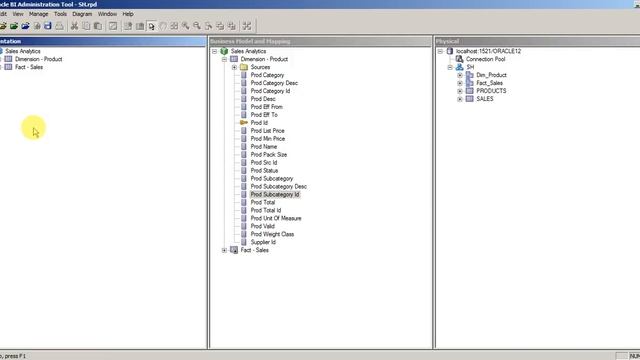Select the Prod Unit Of Measure column

click(276, 218)
